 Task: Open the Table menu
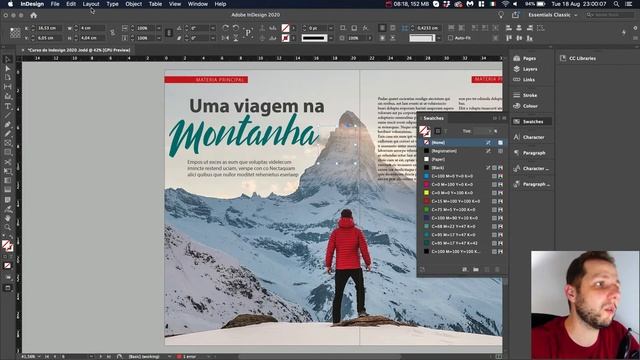click(x=155, y=4)
